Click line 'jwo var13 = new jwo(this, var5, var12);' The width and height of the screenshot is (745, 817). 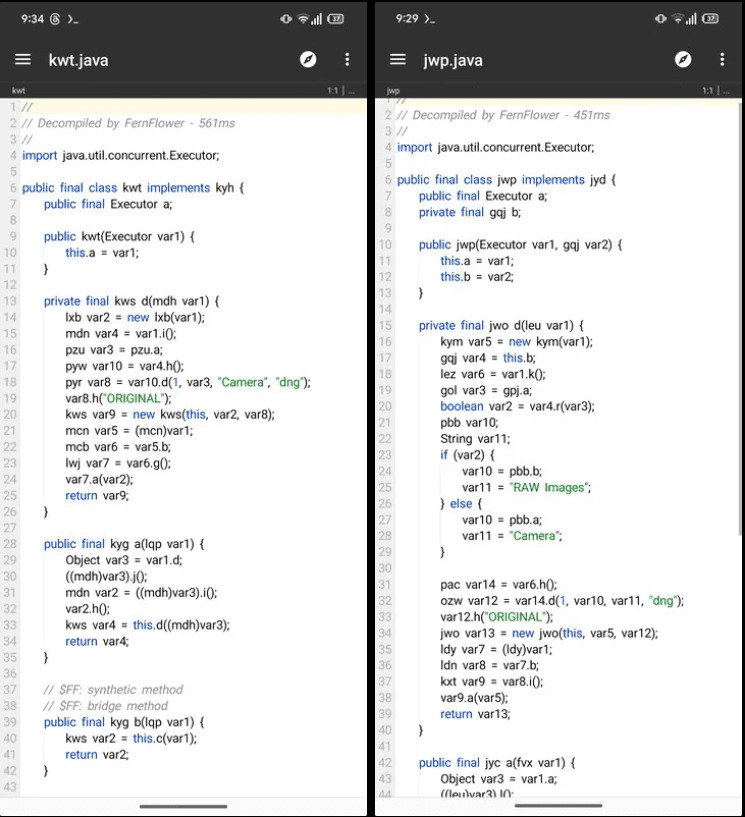(x=549, y=633)
